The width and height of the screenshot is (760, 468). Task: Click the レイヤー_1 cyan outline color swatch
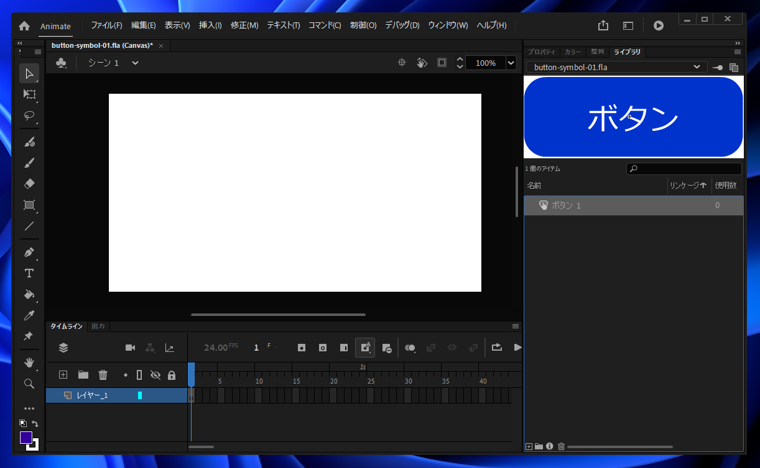coord(140,395)
